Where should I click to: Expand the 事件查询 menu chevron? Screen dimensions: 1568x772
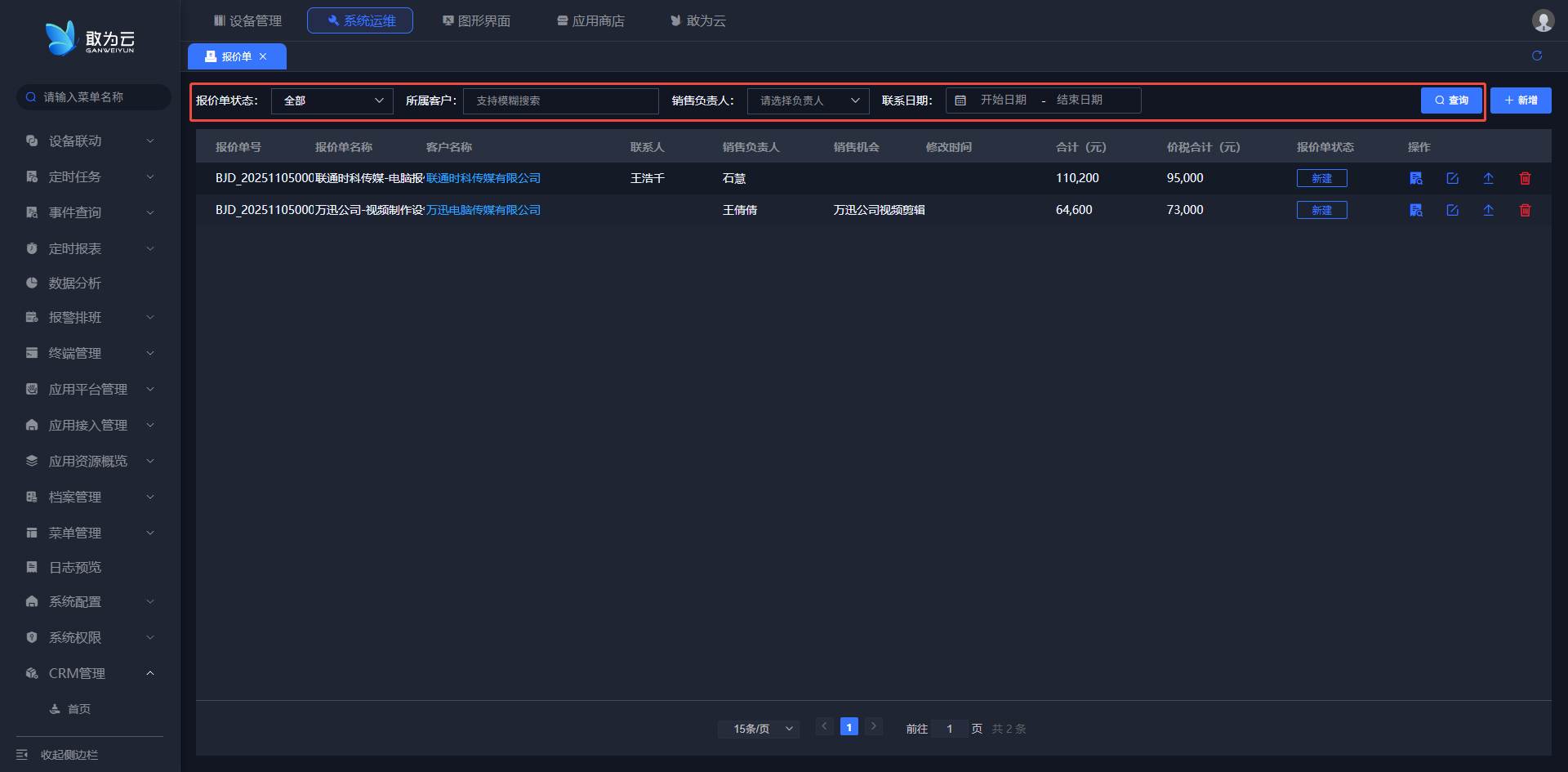click(150, 212)
